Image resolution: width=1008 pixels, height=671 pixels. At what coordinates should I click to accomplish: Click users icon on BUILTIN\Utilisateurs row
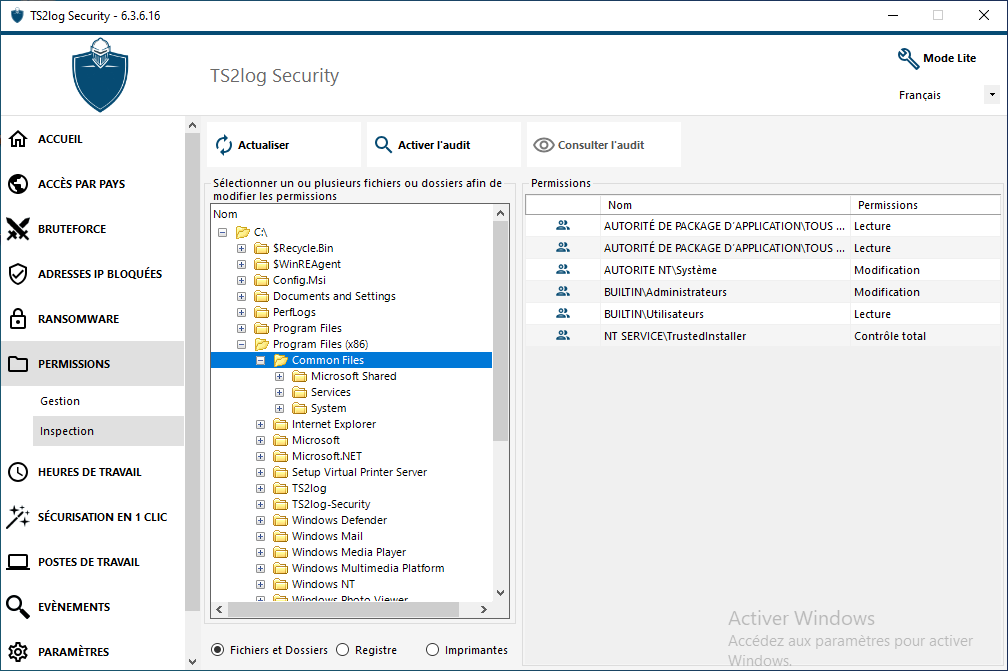pos(563,313)
